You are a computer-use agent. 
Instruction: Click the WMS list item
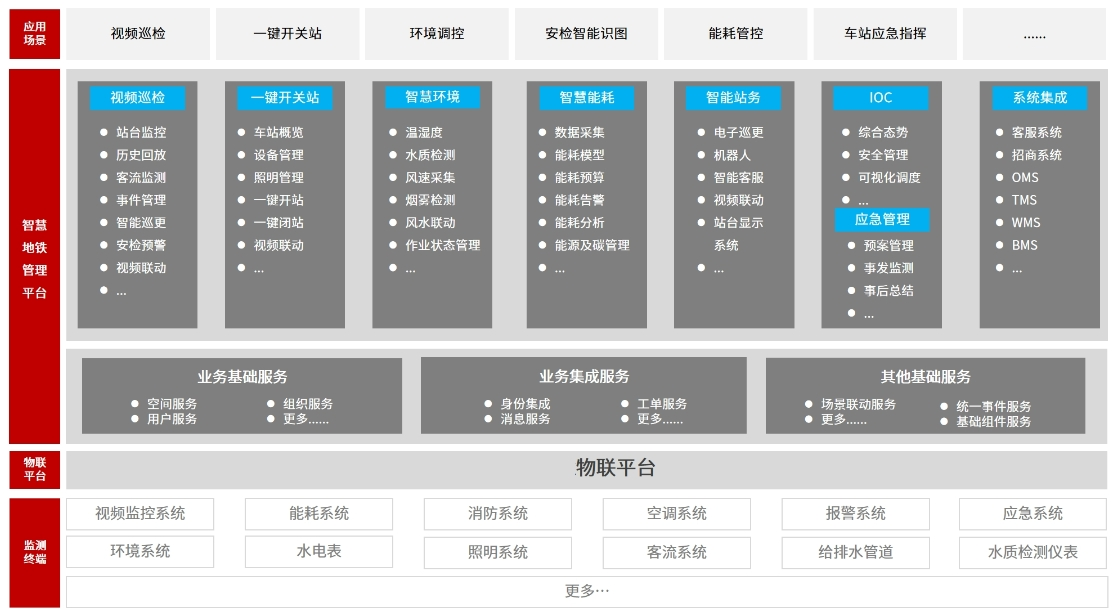1026,223
